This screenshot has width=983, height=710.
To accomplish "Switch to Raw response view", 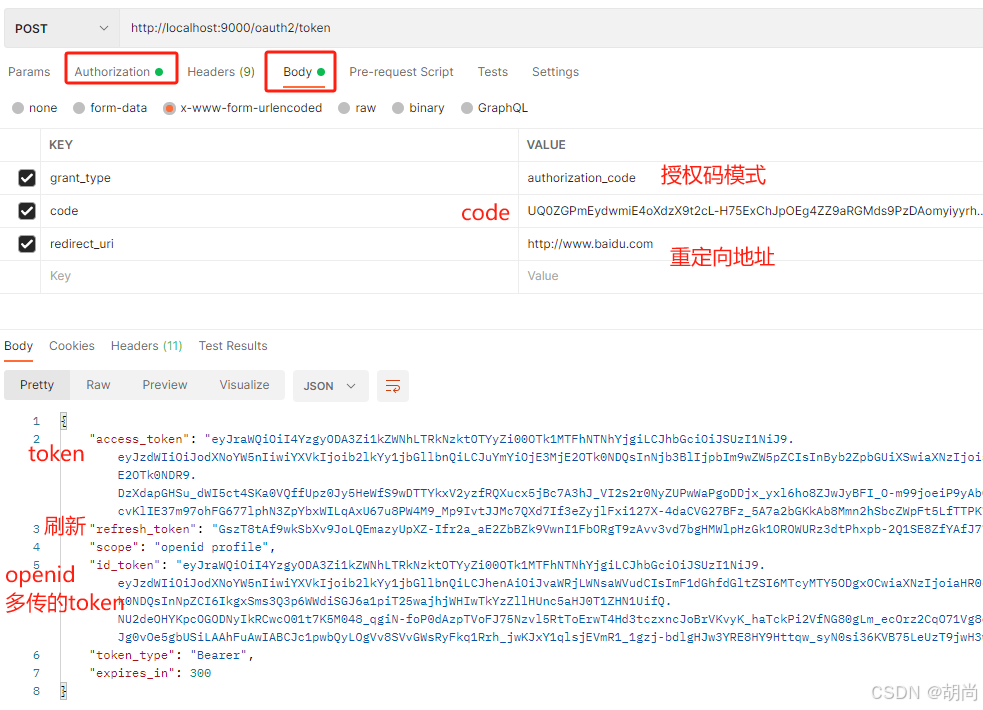I will tap(98, 385).
